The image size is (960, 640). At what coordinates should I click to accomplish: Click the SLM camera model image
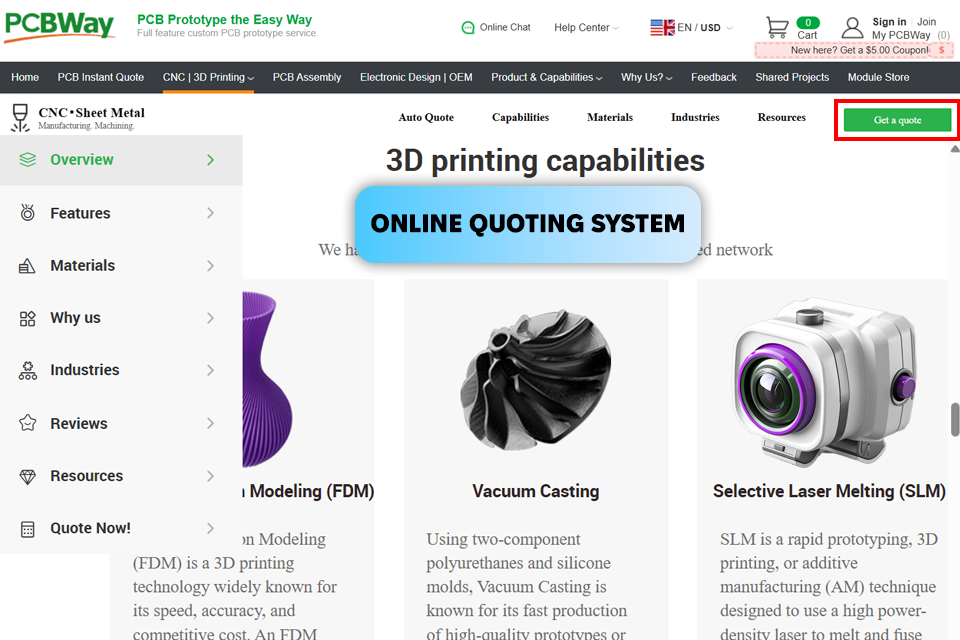pyautogui.click(x=826, y=383)
